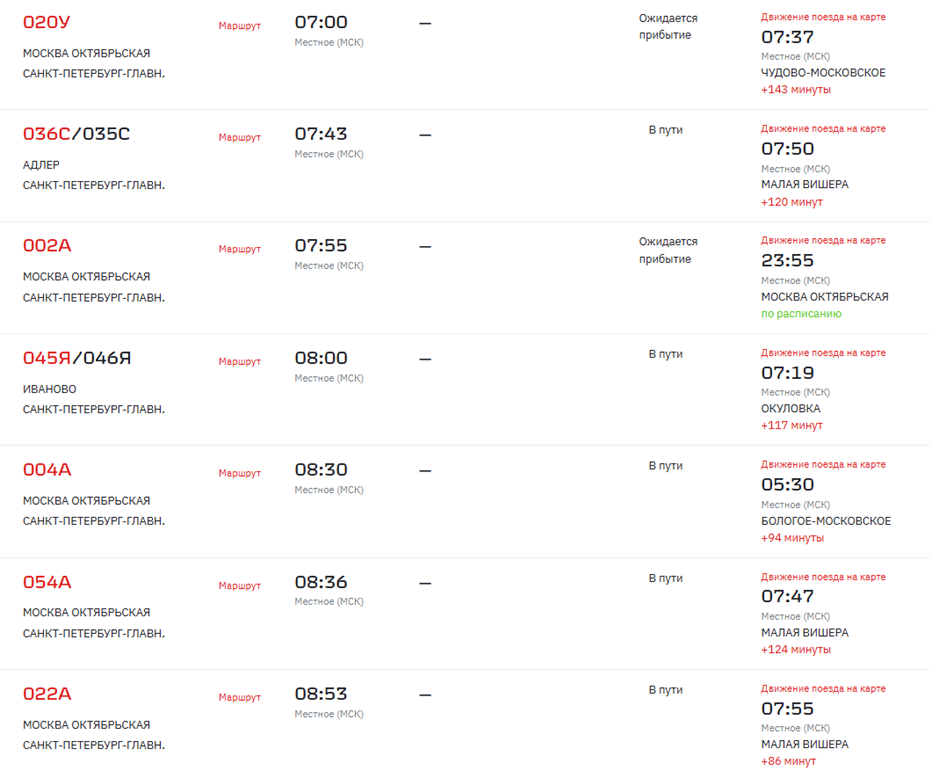Show train 054А movement on map

coord(822,577)
